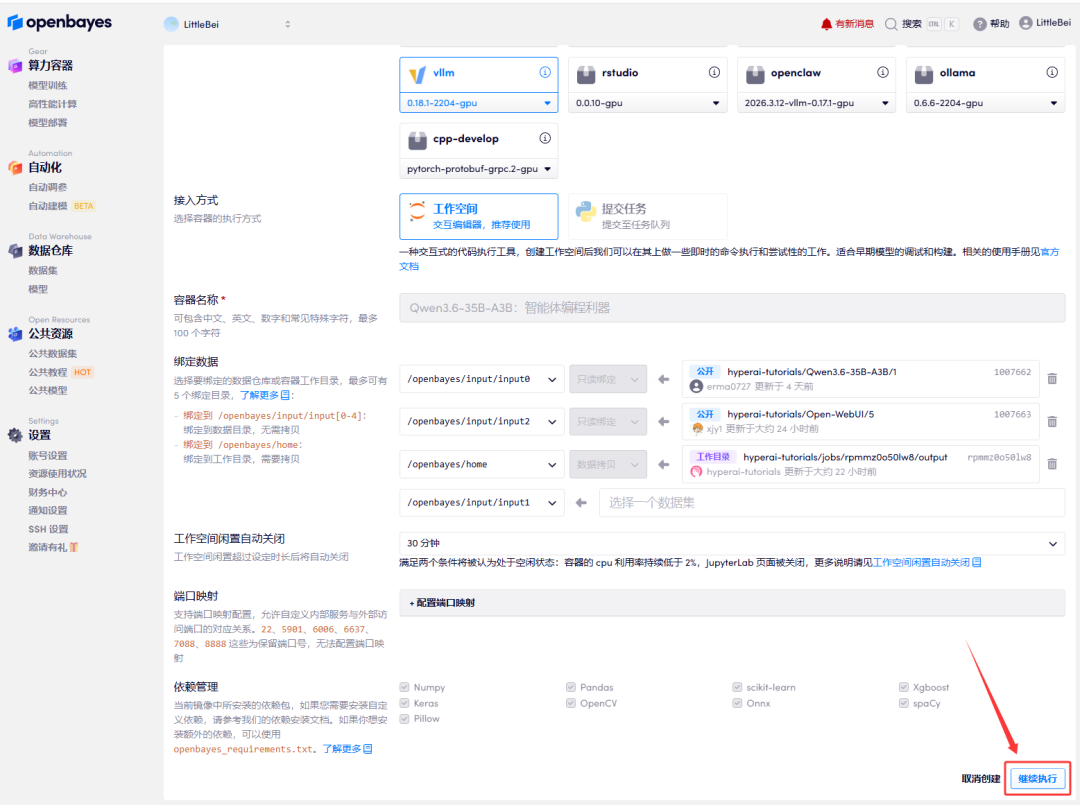Toggle the Xgboost dependency checkbox

pyautogui.click(x=904, y=687)
